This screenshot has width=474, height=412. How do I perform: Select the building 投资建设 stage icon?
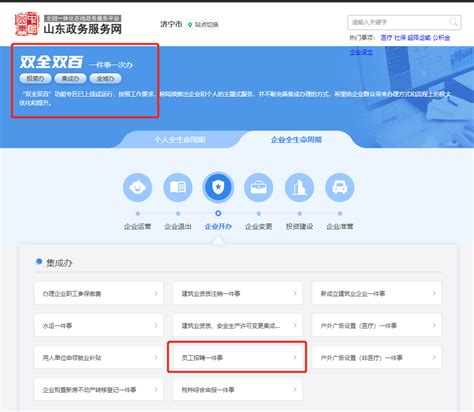point(299,188)
